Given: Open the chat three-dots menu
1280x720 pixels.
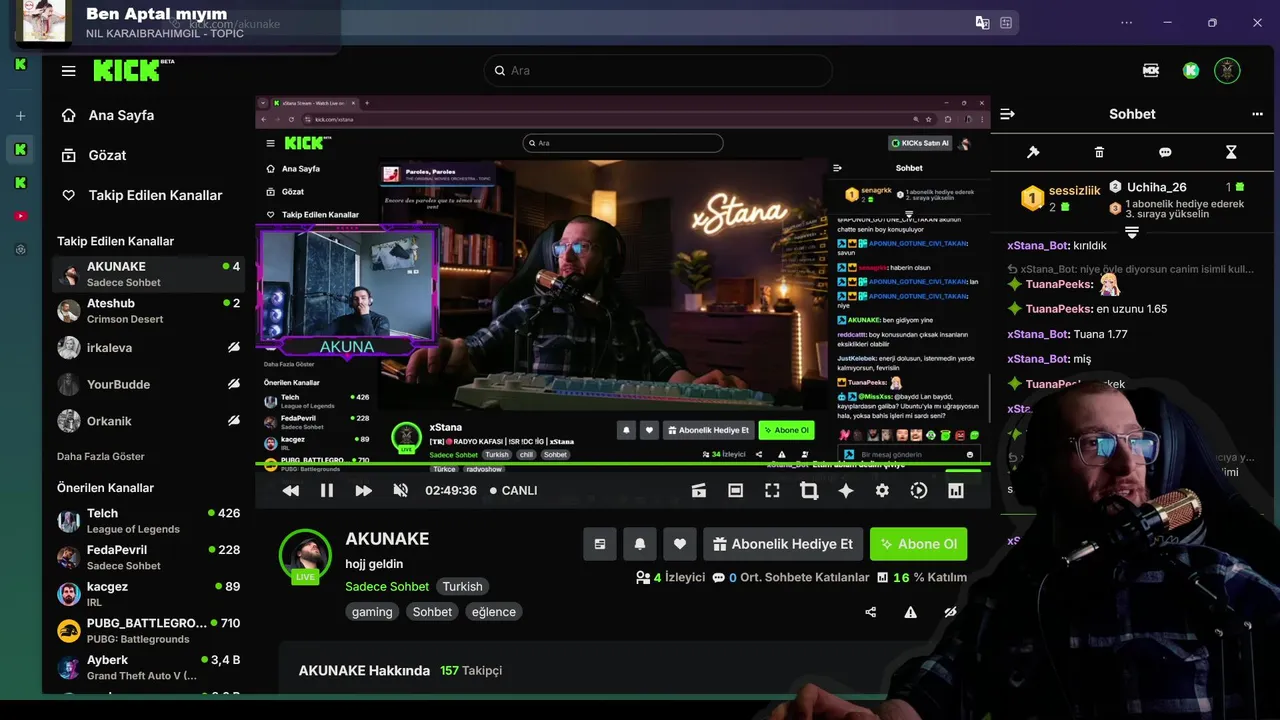Looking at the screenshot, I should [1257, 114].
